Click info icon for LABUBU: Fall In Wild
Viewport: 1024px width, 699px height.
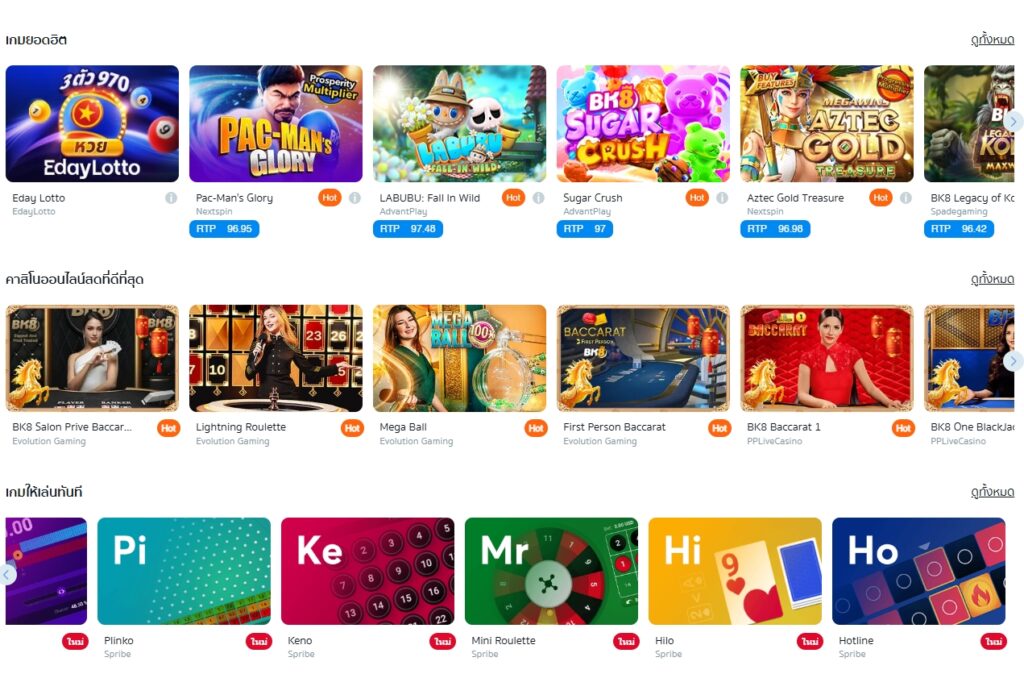pos(538,198)
